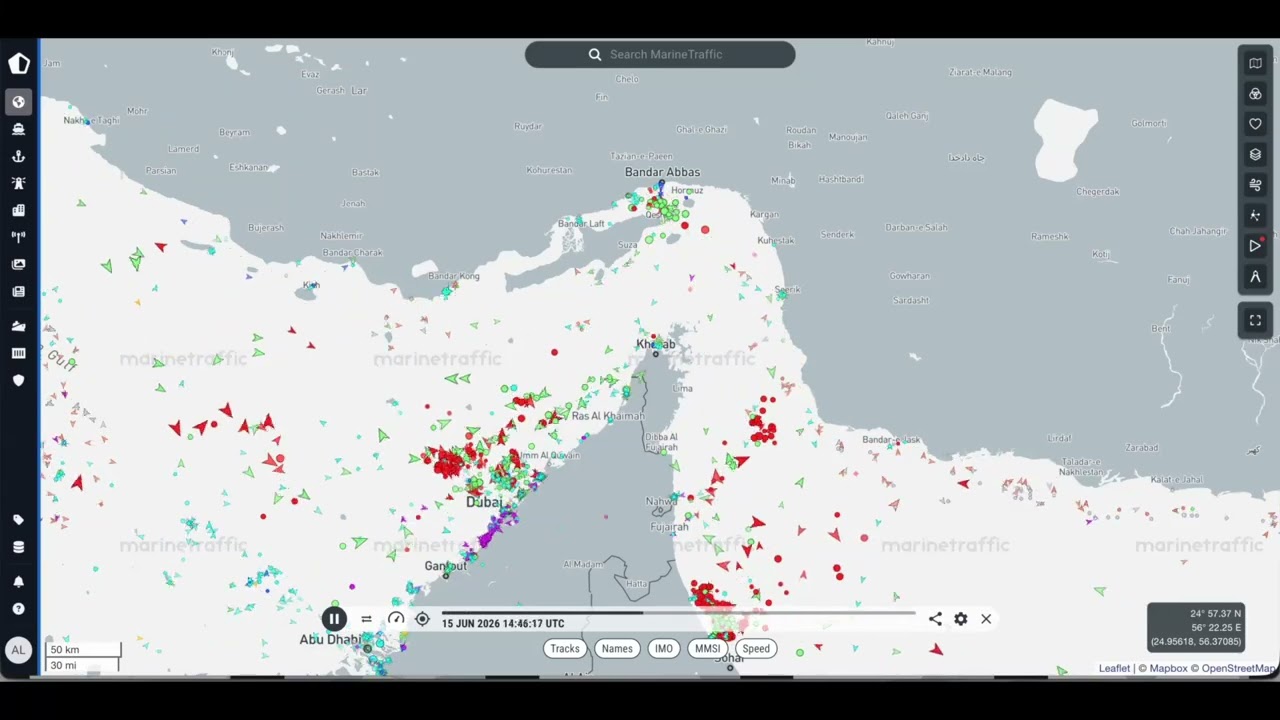The height and width of the screenshot is (720, 1280).
Task: Open the AIS stations antenna icon
Action: 18,237
